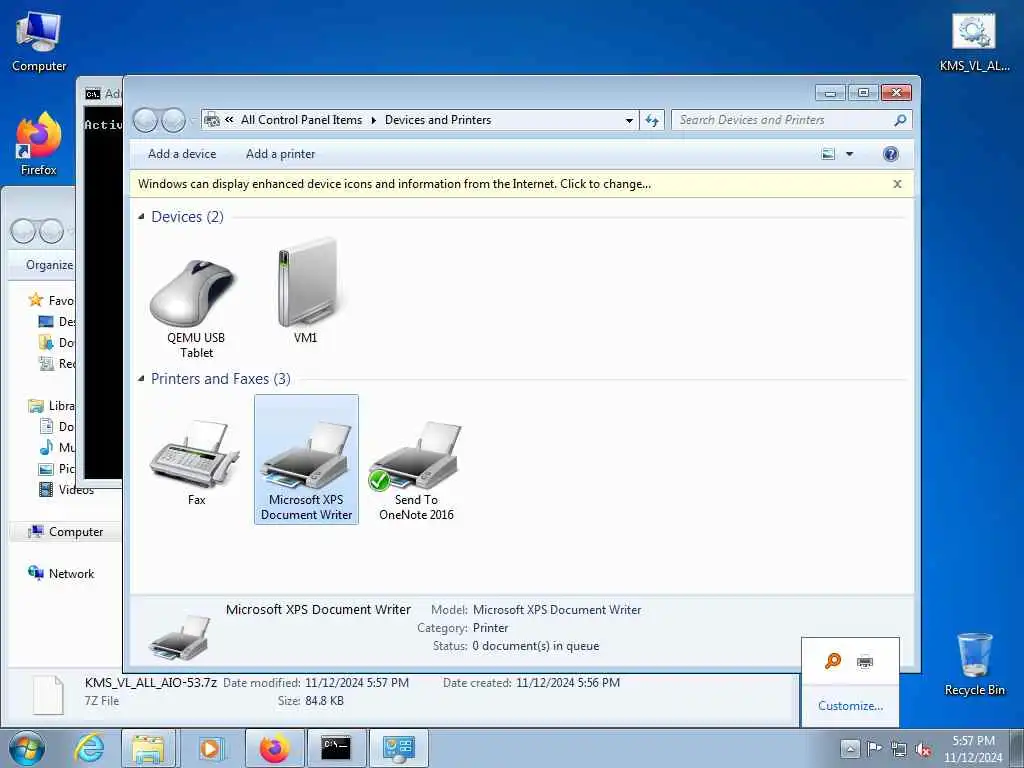Switch to Command Prompt taskbar button

coord(336,748)
